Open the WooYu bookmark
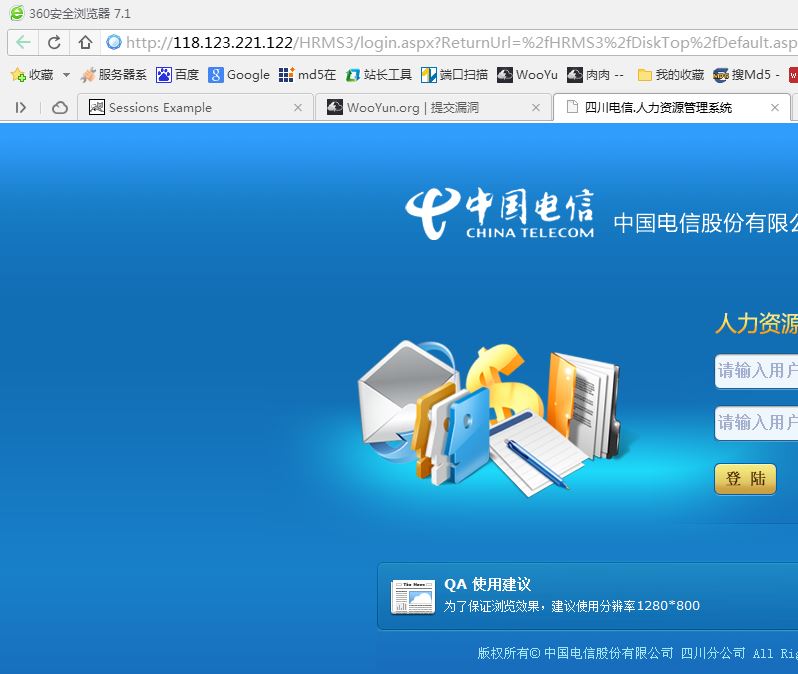Screen dimensions: 798x674 pyautogui.click(x=527, y=75)
